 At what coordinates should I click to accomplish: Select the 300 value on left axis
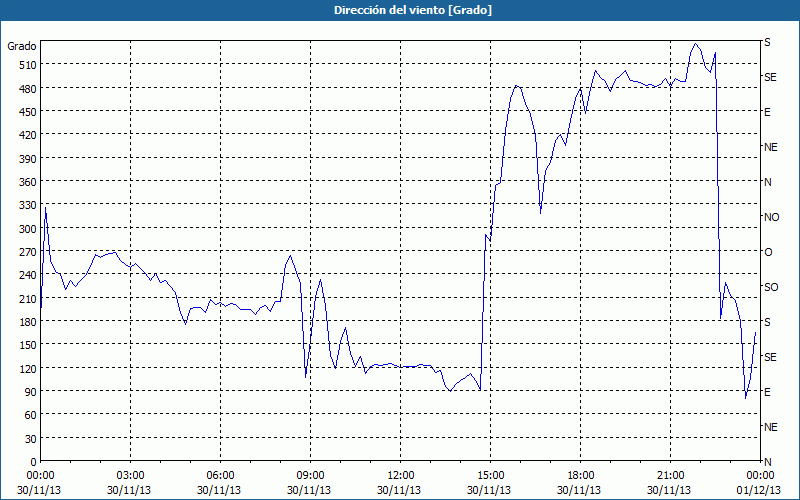point(28,229)
